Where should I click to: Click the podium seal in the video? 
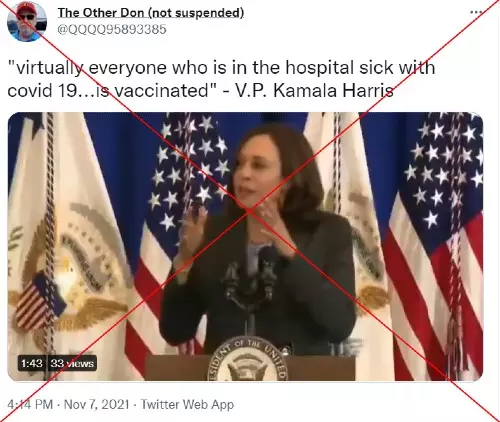248,360
